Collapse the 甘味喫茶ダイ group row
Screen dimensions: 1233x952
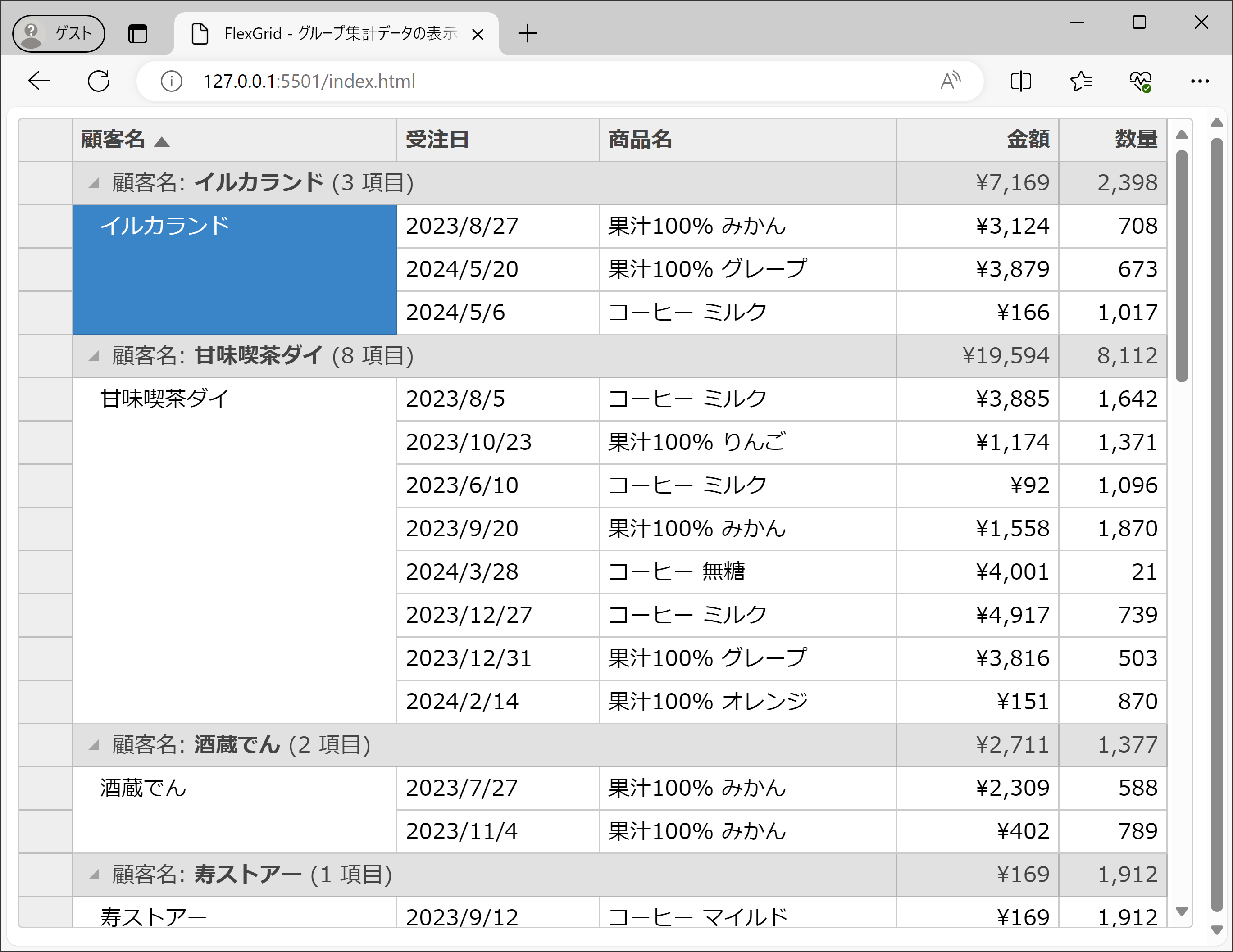tap(94, 355)
